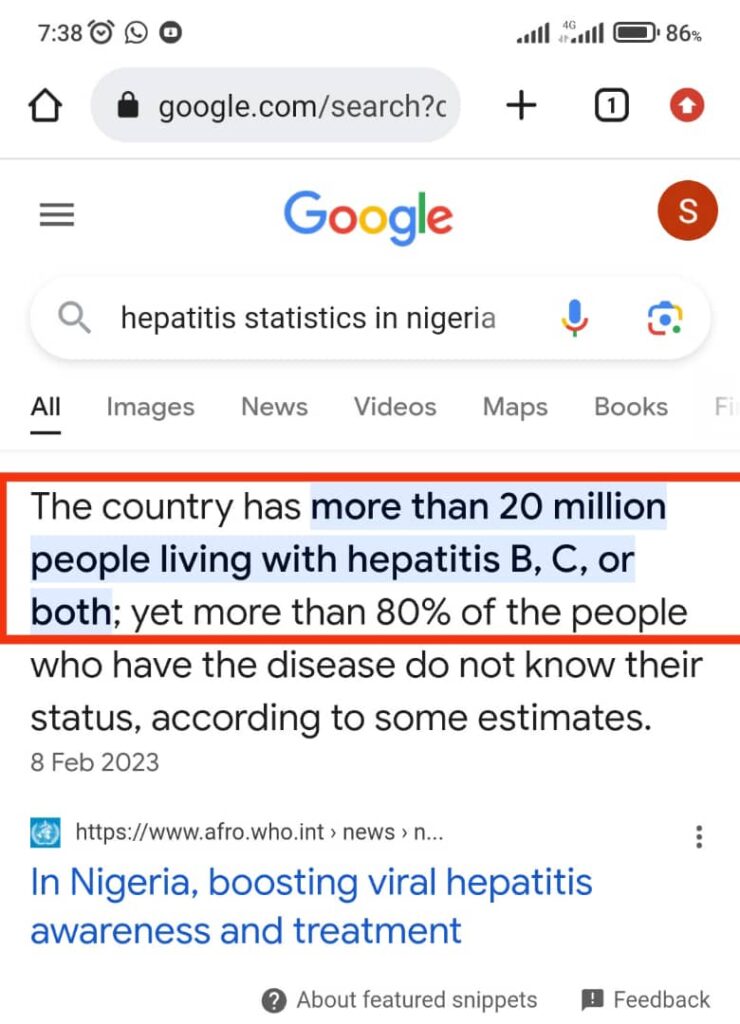740x1024 pixels.
Task: Open result options three-dot menu
Action: pos(699,836)
